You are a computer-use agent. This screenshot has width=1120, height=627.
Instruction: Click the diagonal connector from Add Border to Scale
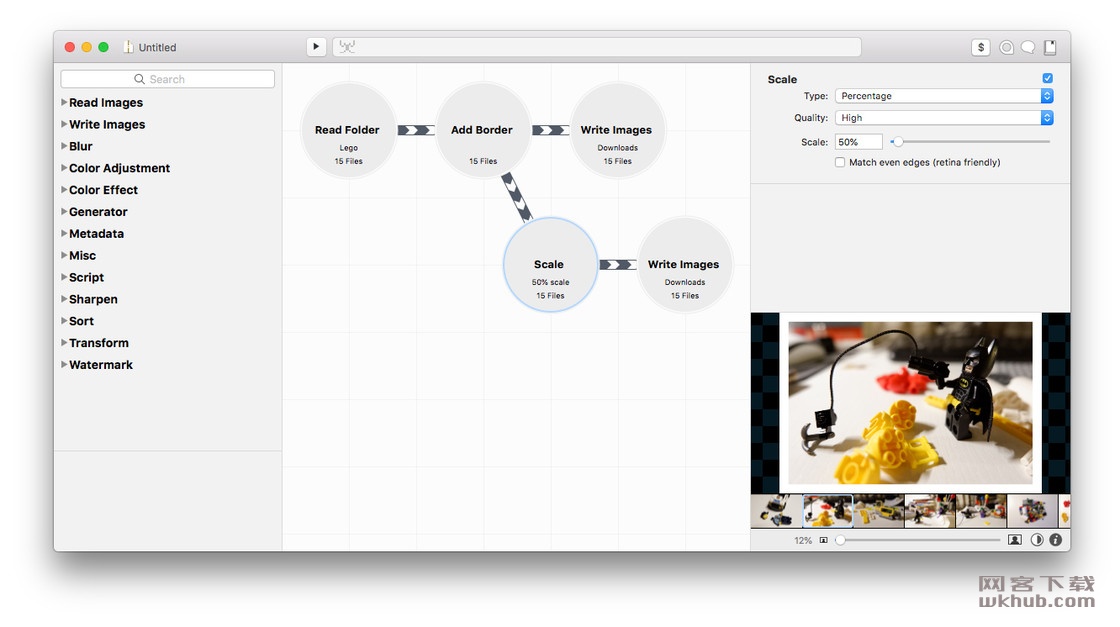(x=517, y=196)
